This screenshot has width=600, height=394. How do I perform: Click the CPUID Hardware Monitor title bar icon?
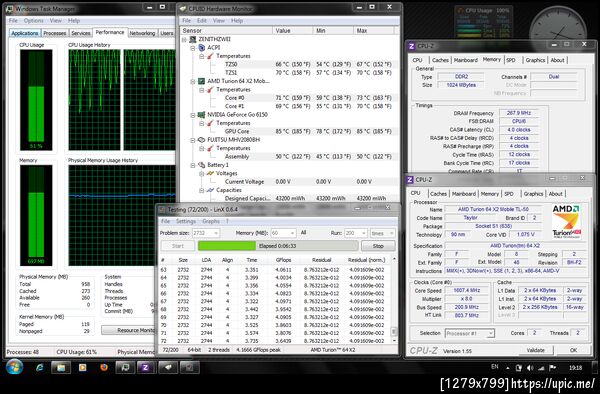coord(183,8)
